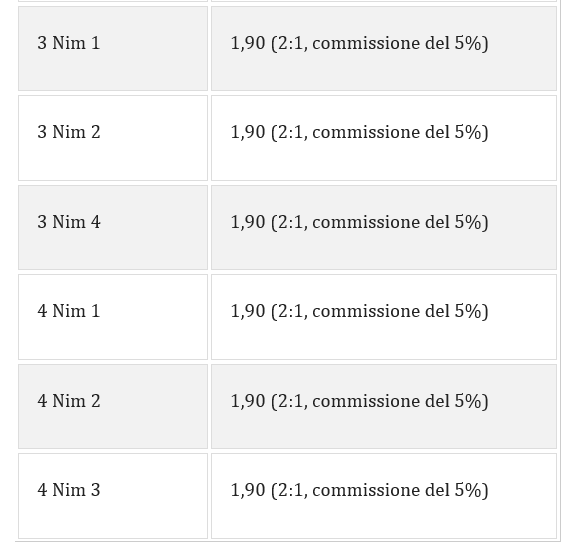Screen dimensions: 585x547
Task: Click the '5%)' text in 4 Nim 1 row
Action: click(471, 311)
